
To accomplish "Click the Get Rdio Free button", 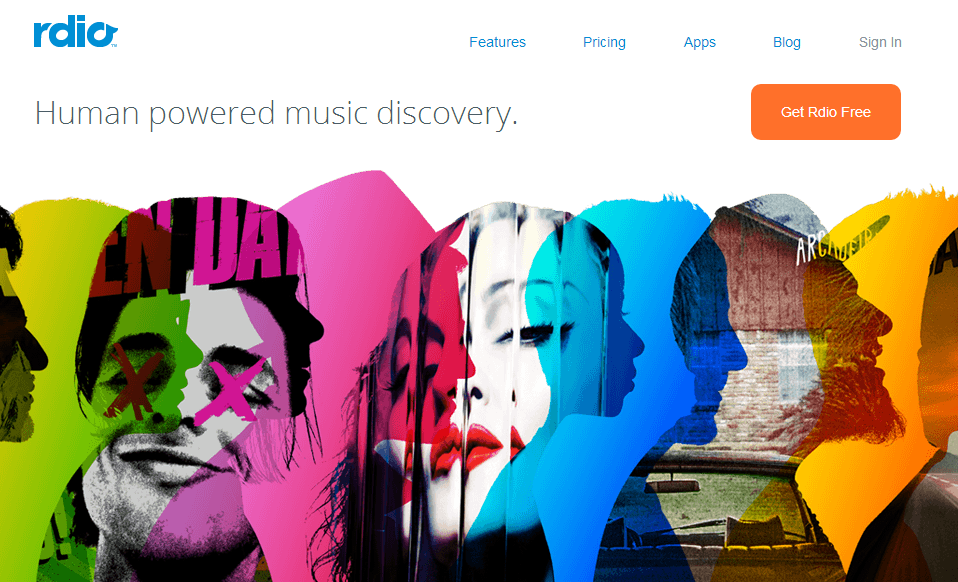I will tap(825, 112).
